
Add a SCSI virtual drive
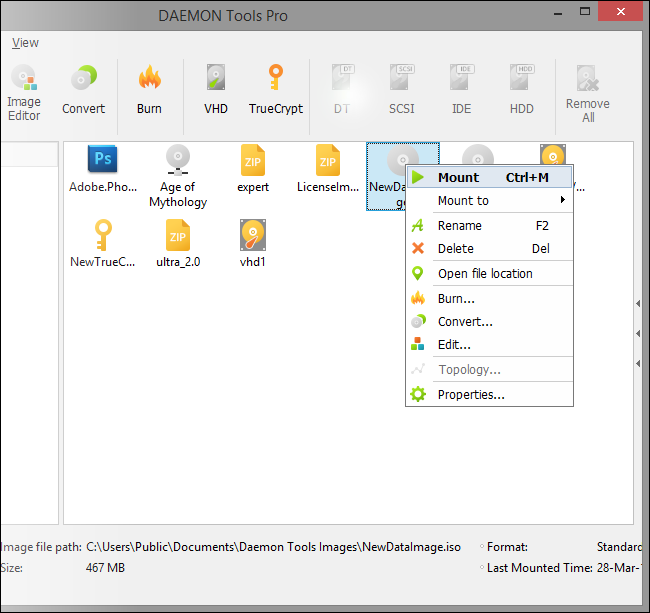pos(402,90)
